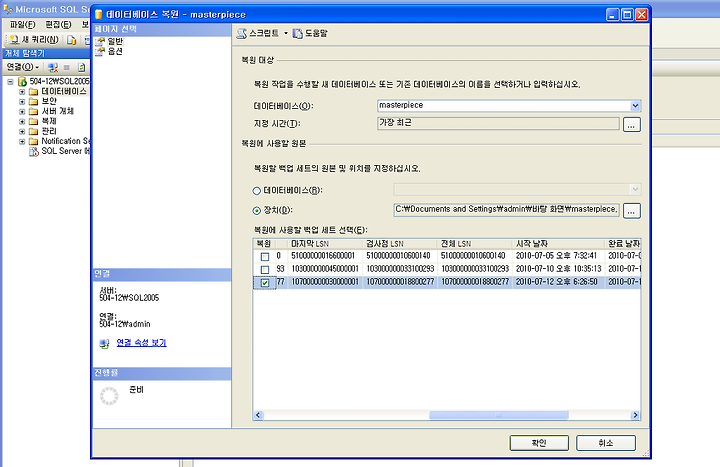Select the SQL Server agent tree item
Viewport: 720px width, 467px height.
click(x=59, y=151)
